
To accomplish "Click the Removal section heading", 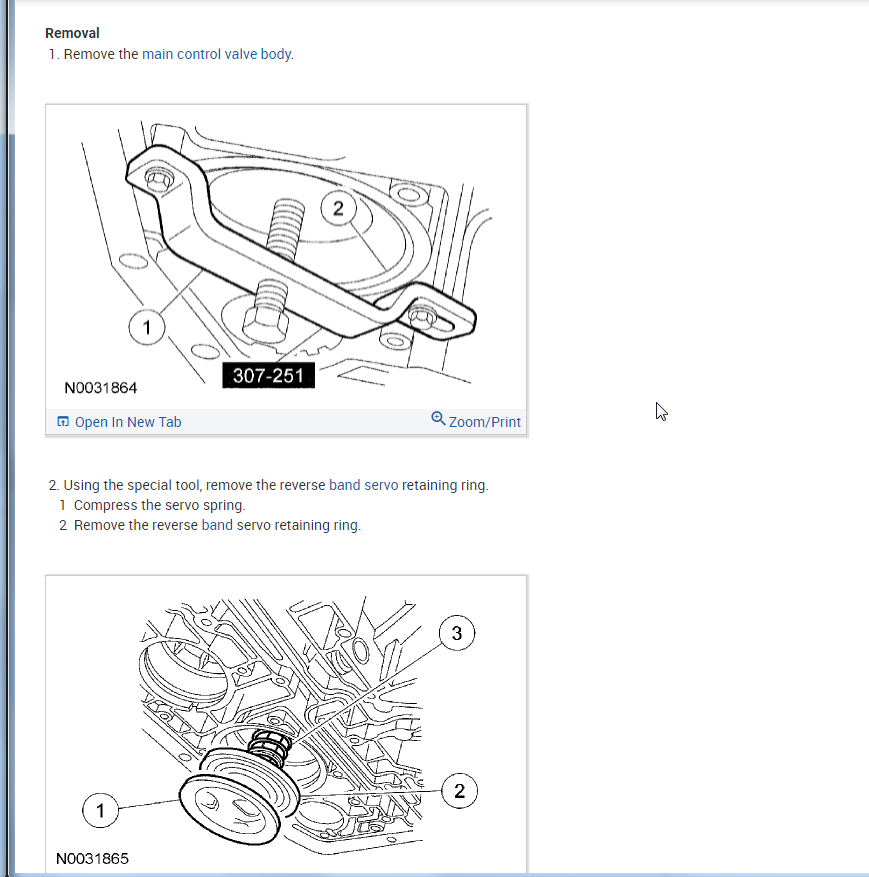I will pyautogui.click(x=72, y=33).
